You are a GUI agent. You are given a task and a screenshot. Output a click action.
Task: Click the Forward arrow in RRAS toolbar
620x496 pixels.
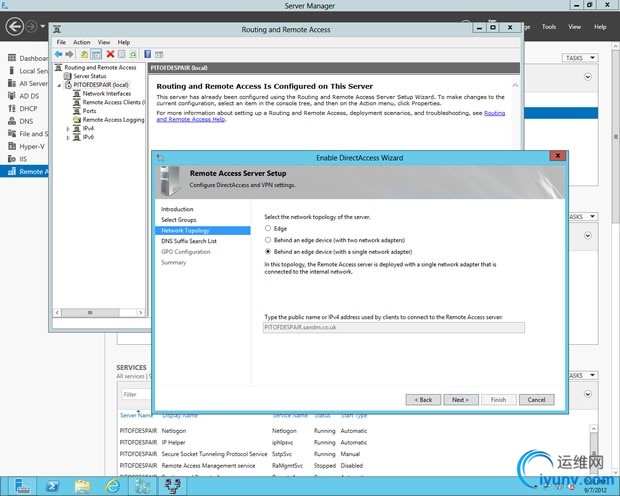pyautogui.click(x=70, y=54)
